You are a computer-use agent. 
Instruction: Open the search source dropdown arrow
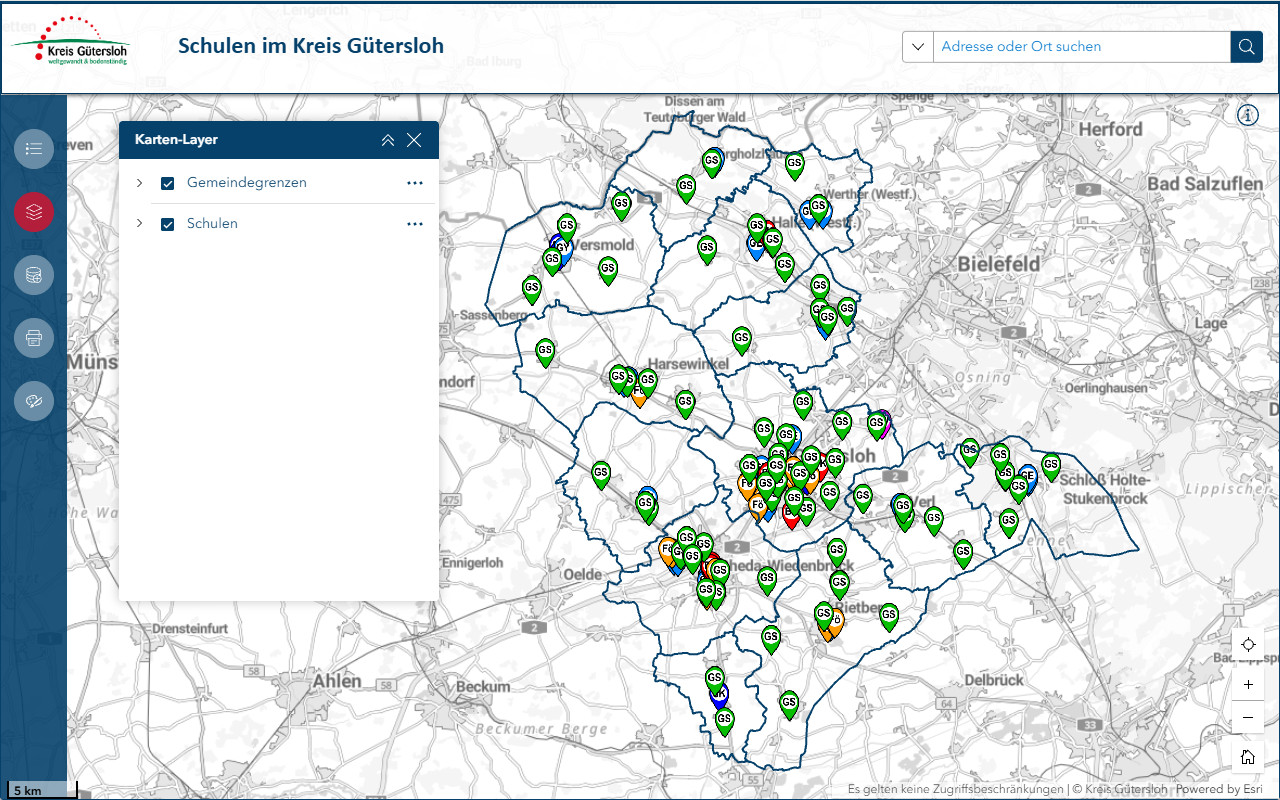(917, 47)
